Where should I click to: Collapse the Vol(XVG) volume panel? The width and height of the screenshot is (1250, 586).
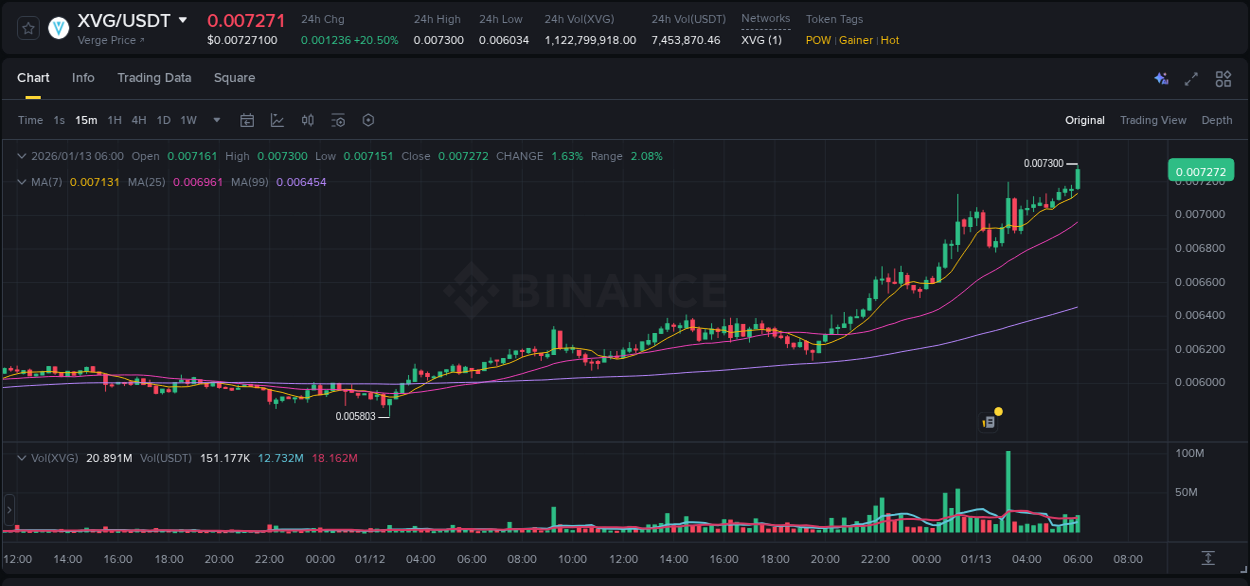point(22,457)
